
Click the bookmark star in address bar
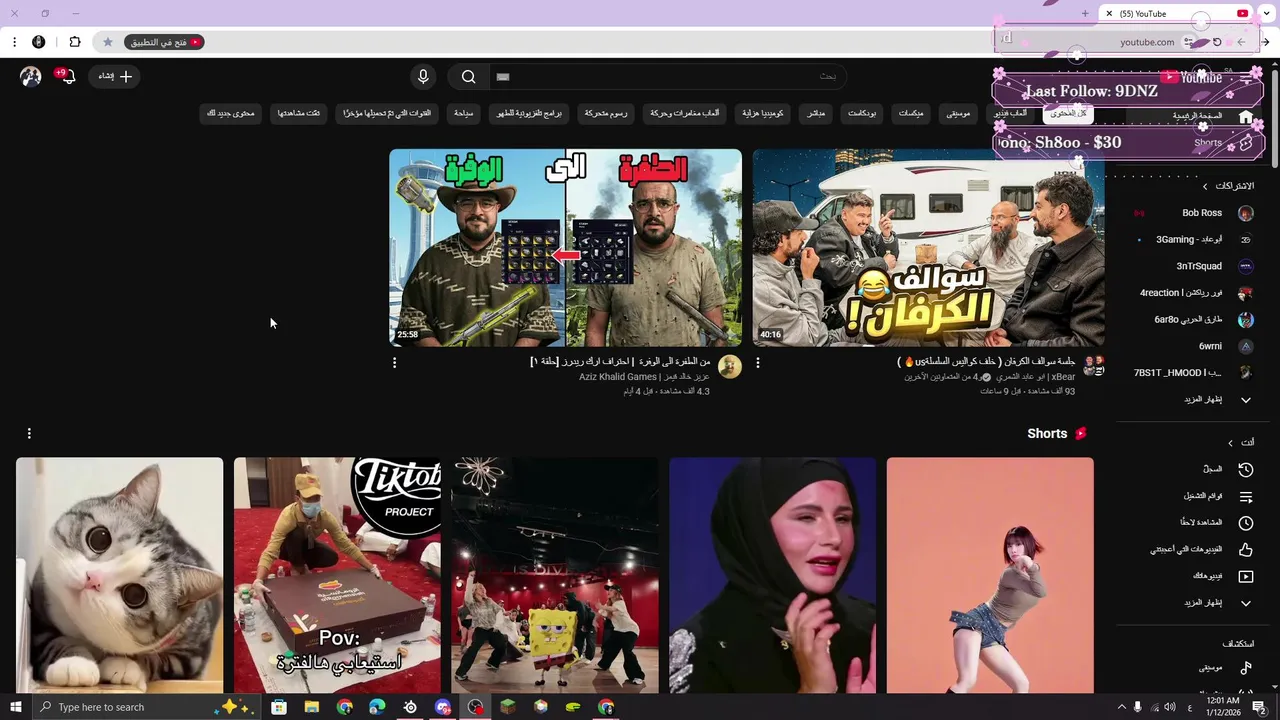coord(108,42)
